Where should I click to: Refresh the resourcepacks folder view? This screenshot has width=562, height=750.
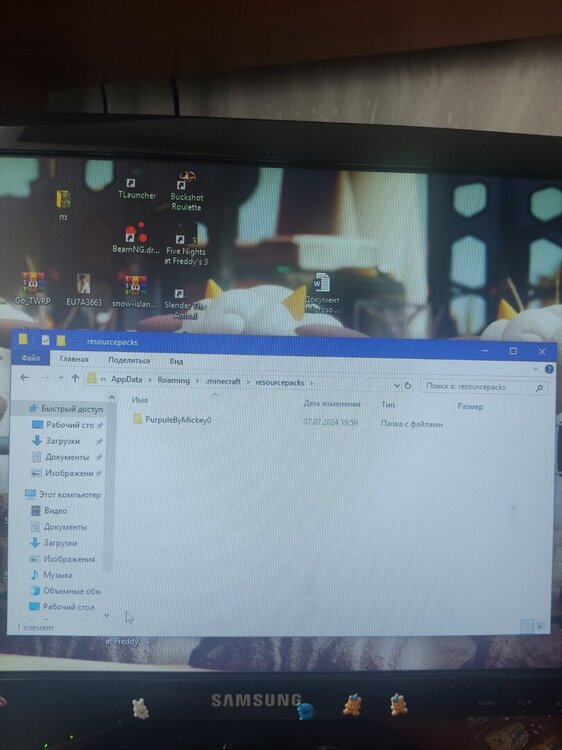[408, 385]
